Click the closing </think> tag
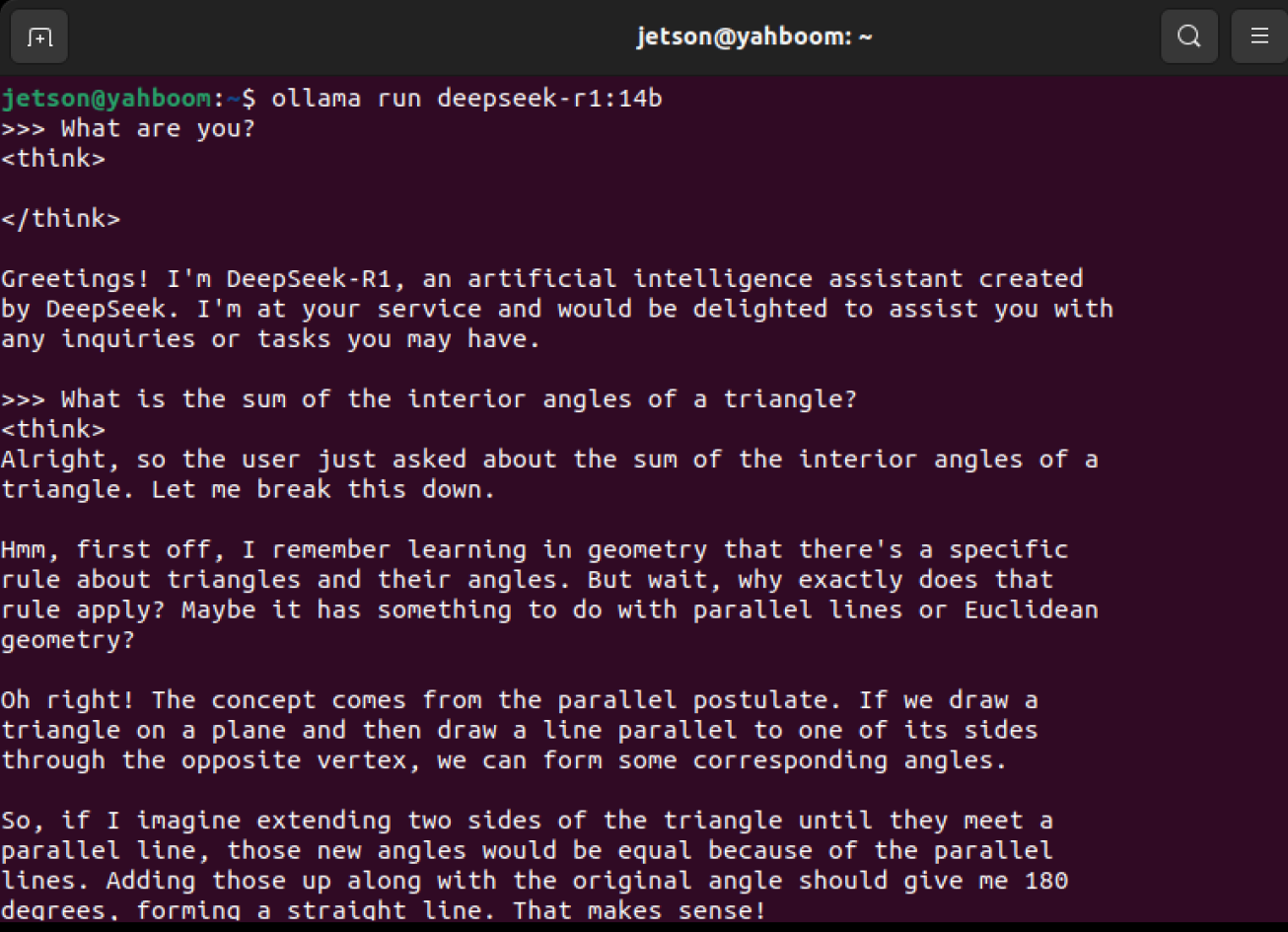The height and width of the screenshot is (932, 1288). pyautogui.click(x=60, y=219)
